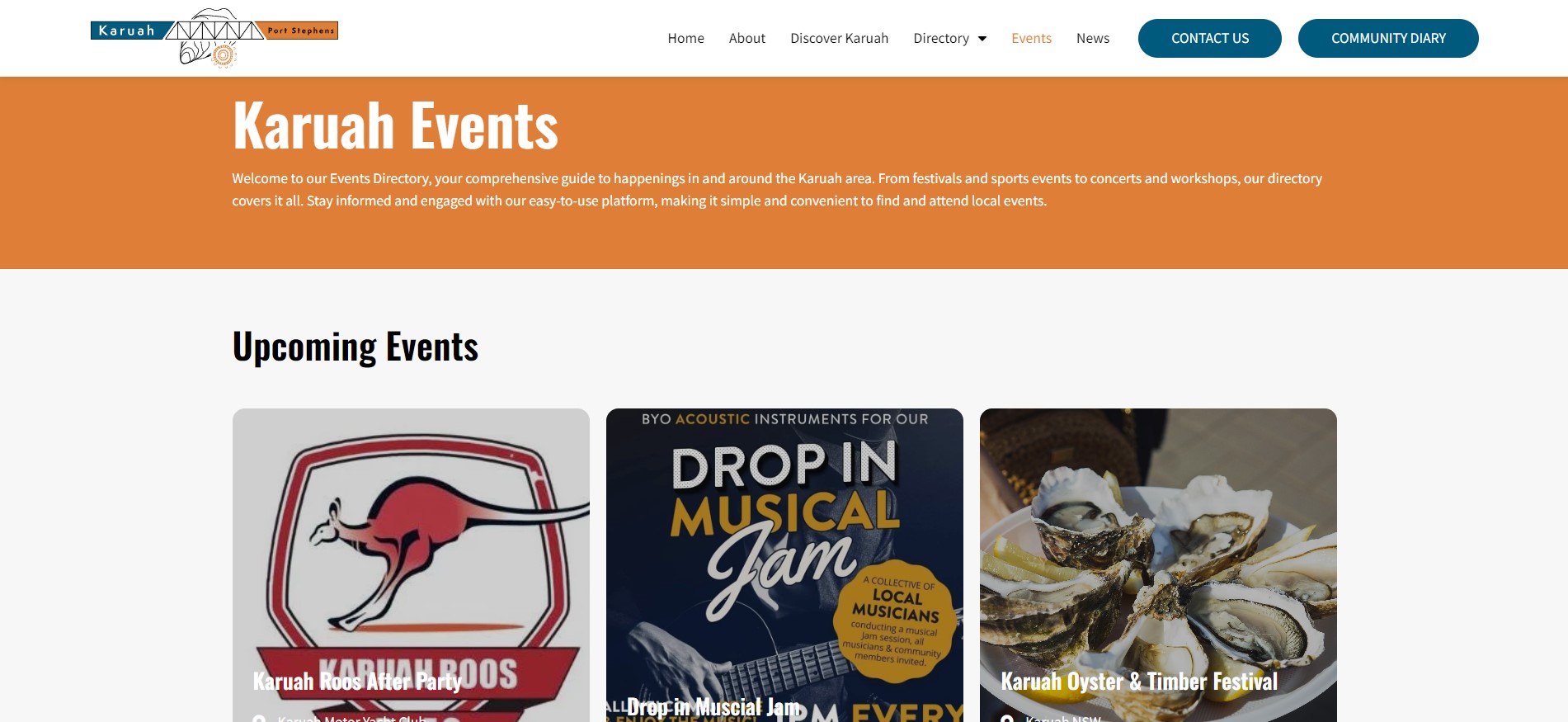Expand the Directory dropdown arrow
The height and width of the screenshot is (722, 1568).
click(982, 39)
